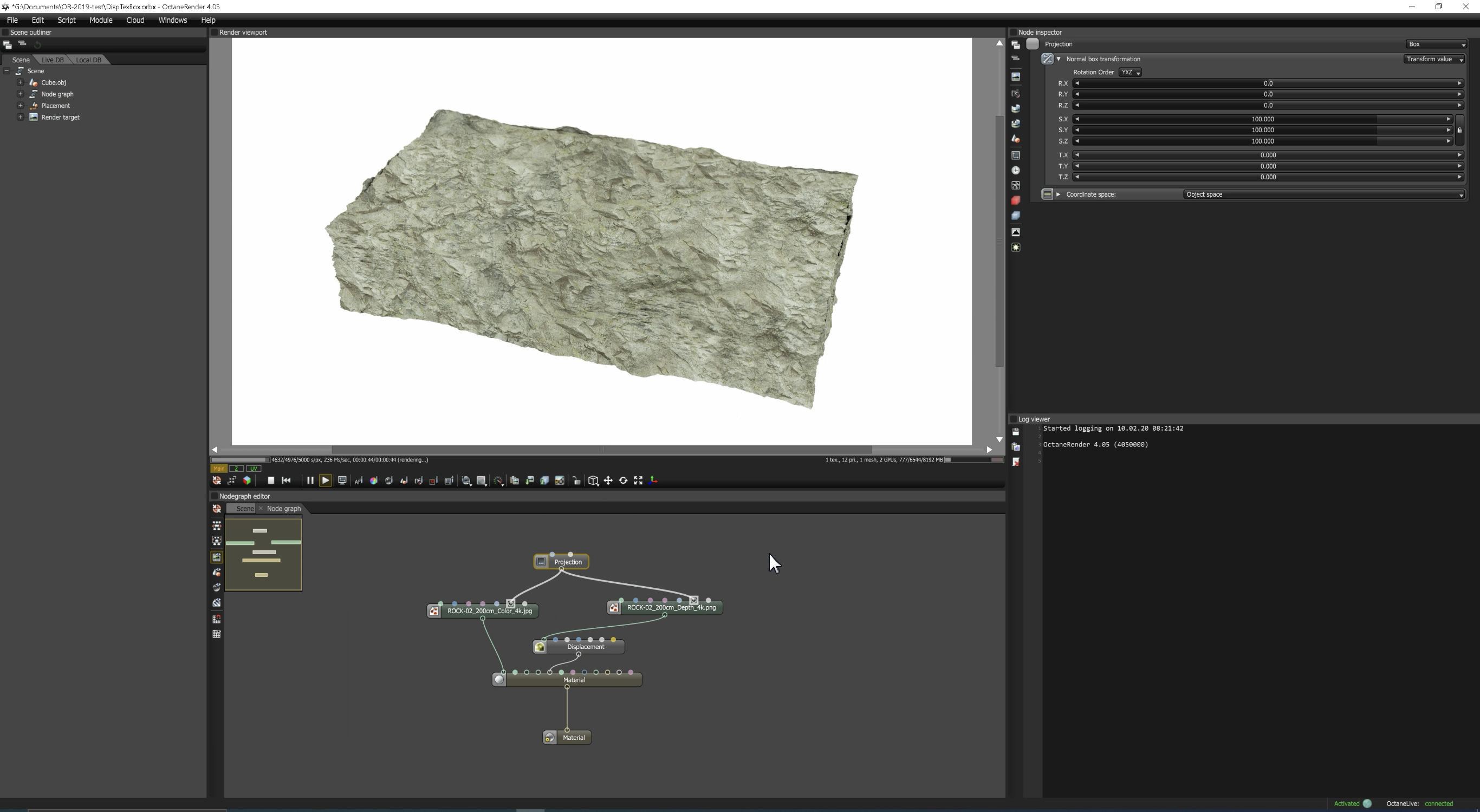Viewport: 1480px width, 812px height.
Task: Open the Script menu
Action: pos(66,20)
